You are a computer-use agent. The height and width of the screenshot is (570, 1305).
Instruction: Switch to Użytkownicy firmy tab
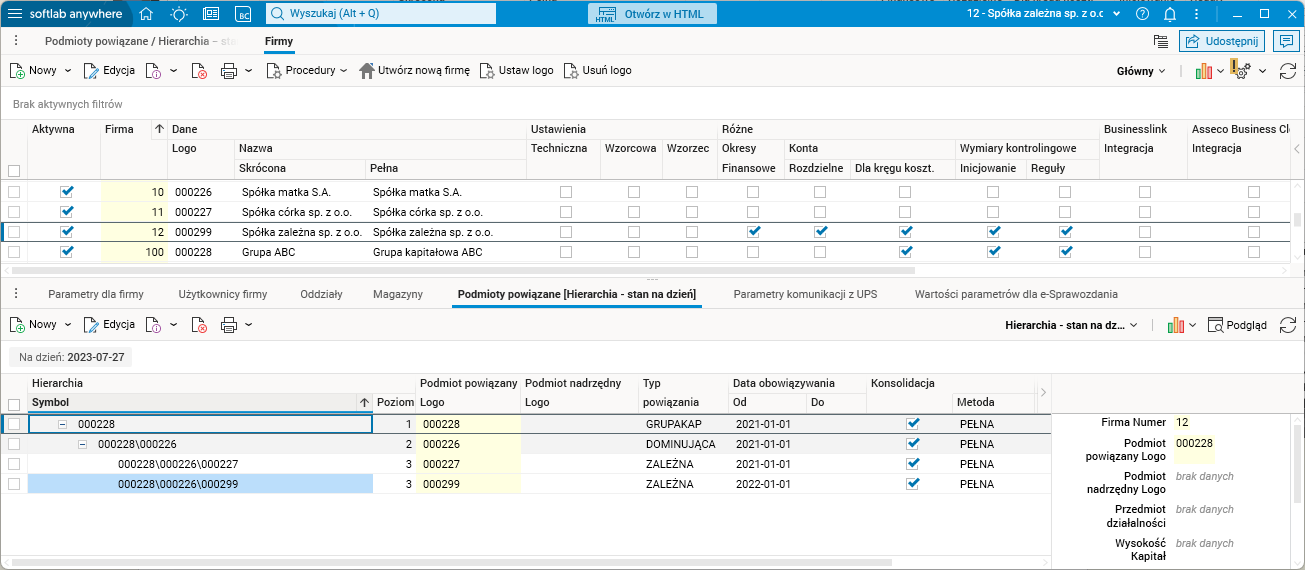coord(222,294)
